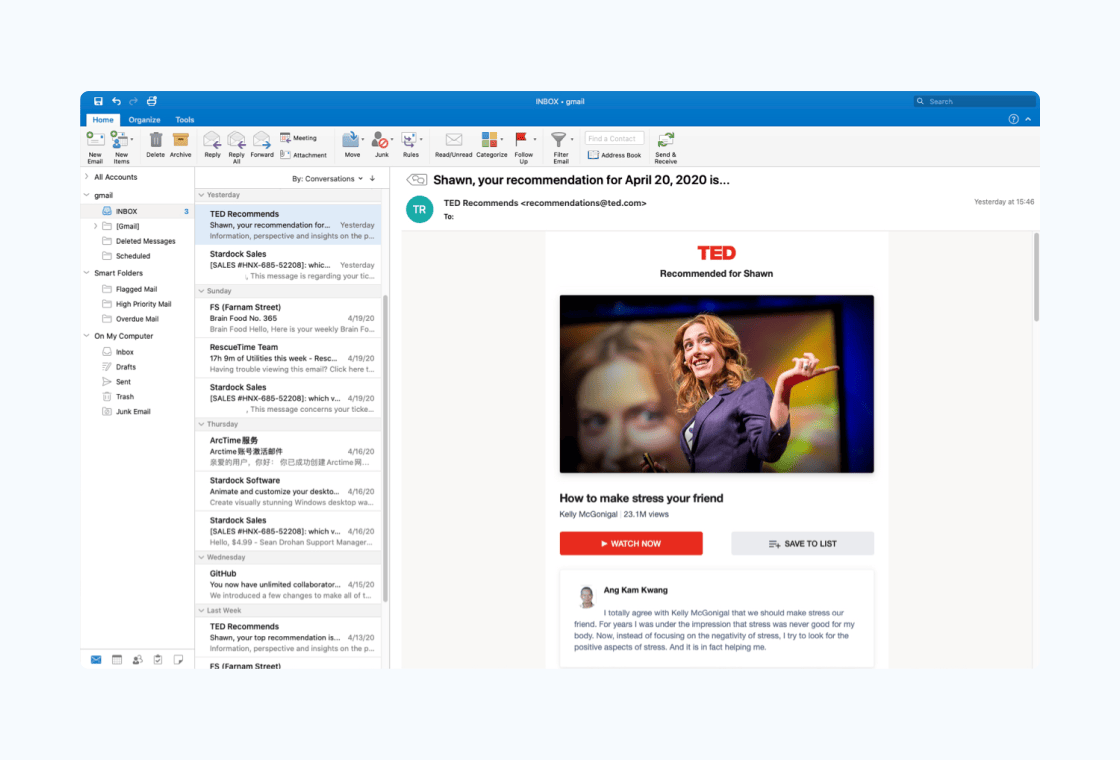
Task: Open the Address Book
Action: pyautogui.click(x=614, y=155)
